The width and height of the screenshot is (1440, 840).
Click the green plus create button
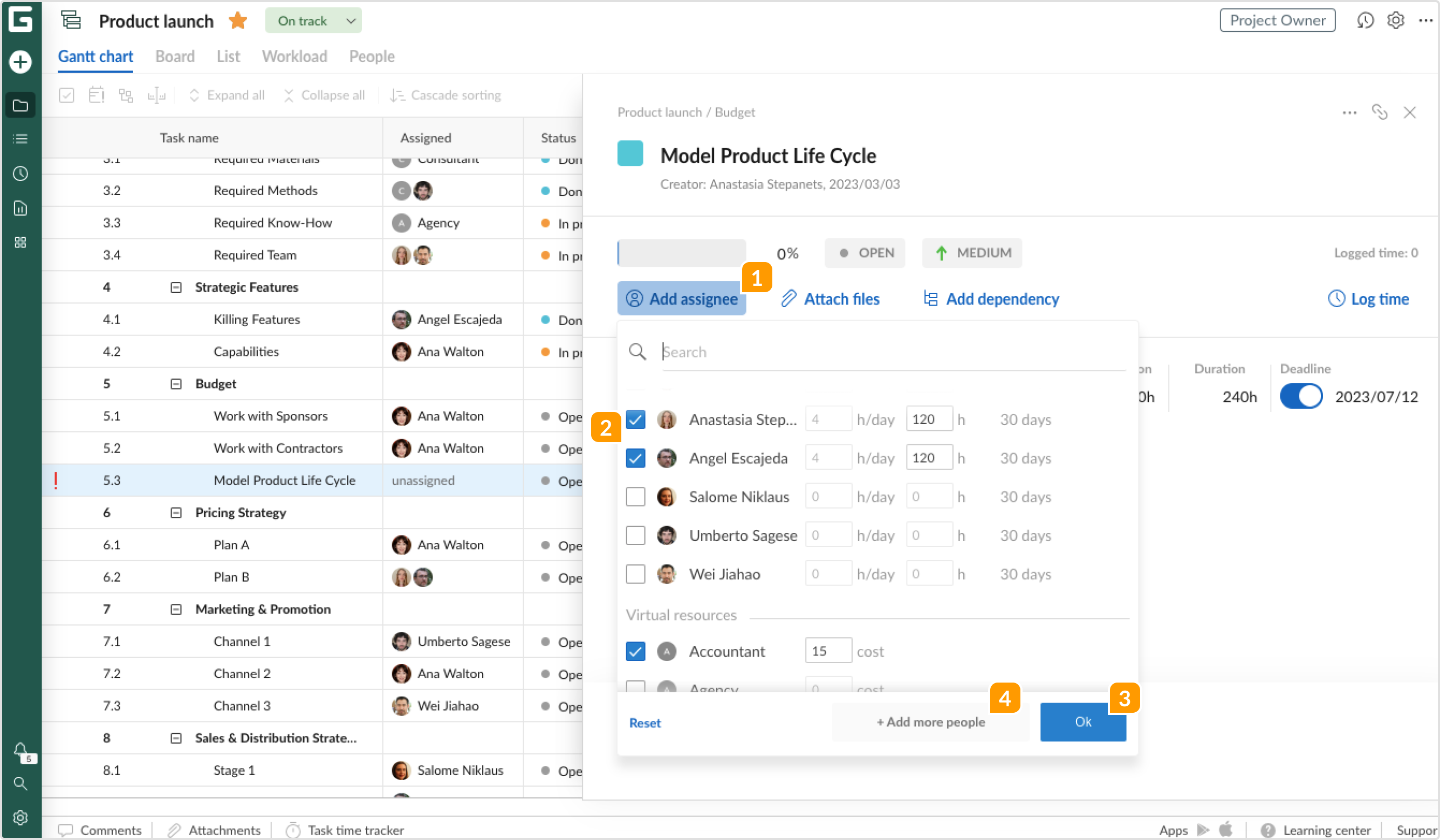[20, 61]
